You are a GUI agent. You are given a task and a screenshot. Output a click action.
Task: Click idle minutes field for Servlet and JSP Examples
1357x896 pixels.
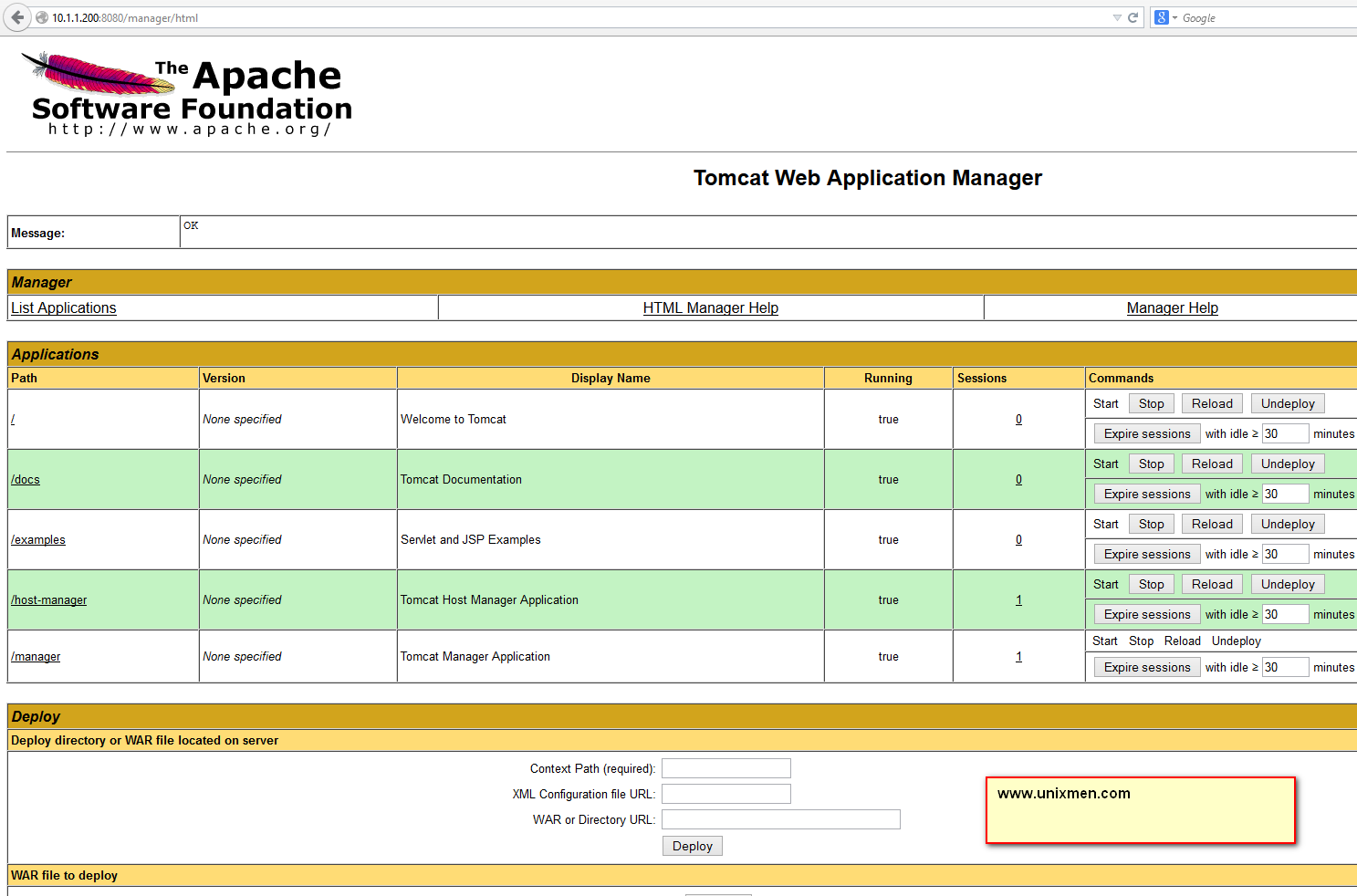tap(1286, 554)
